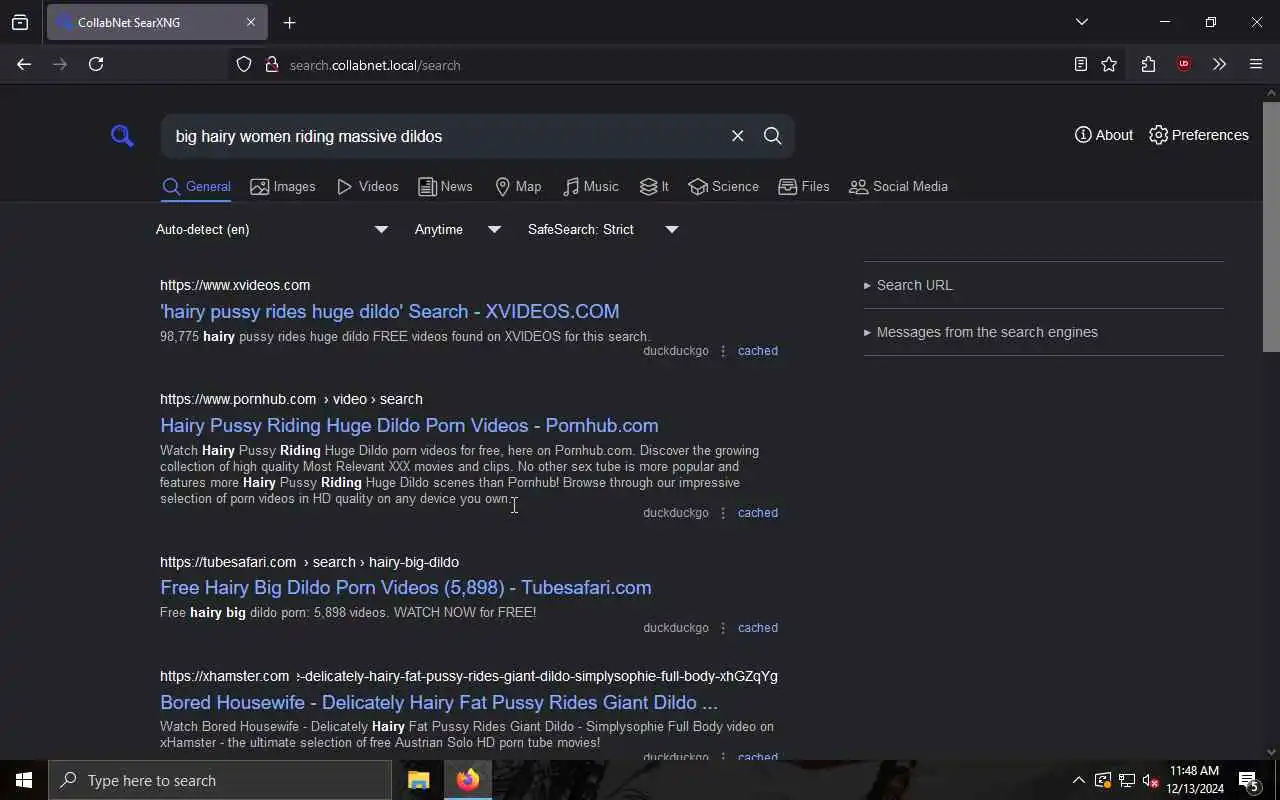
Task: Open the Auto-detect (en) language dropdown
Action: click(x=272, y=229)
